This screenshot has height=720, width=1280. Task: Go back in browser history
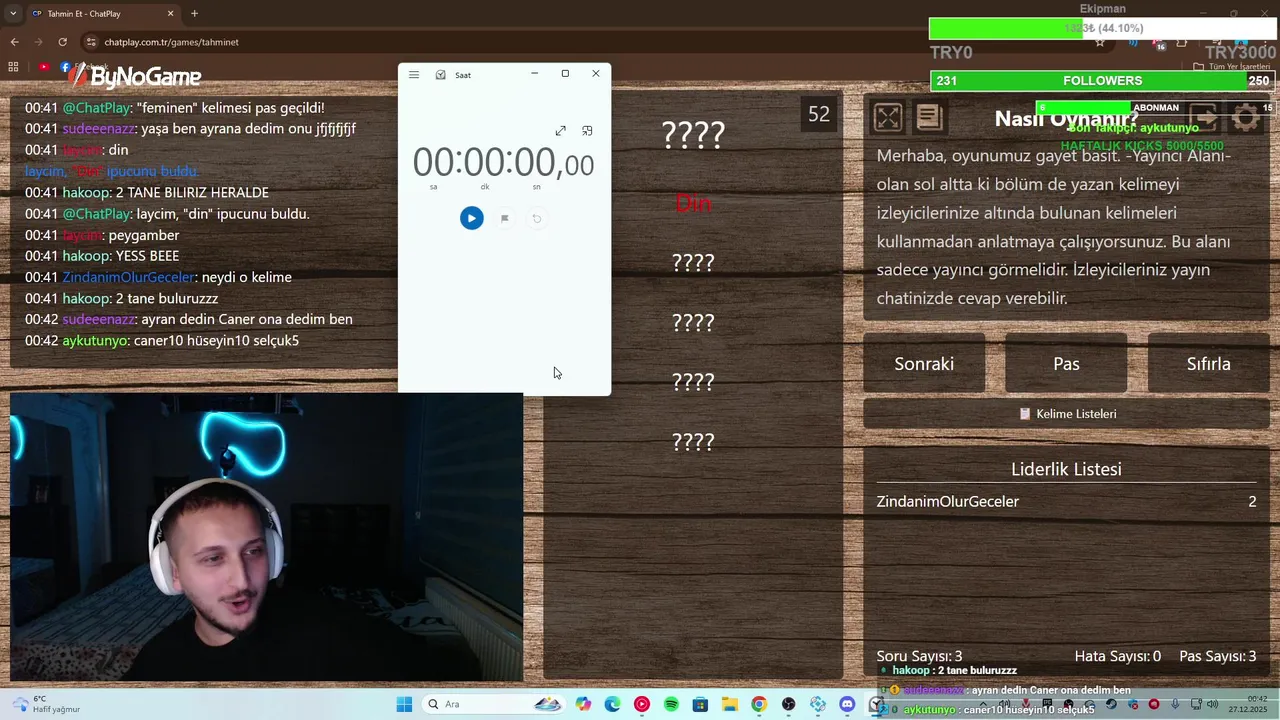point(14,42)
